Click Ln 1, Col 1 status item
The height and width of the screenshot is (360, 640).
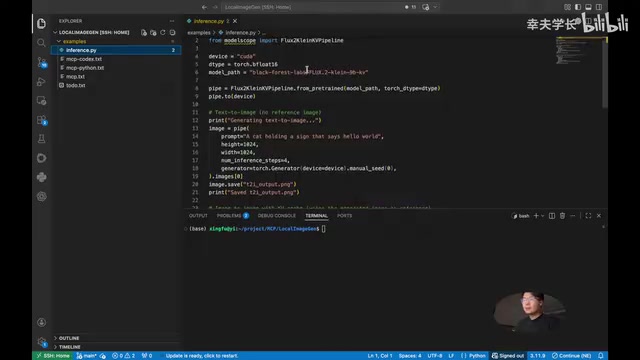[x=380, y=356]
